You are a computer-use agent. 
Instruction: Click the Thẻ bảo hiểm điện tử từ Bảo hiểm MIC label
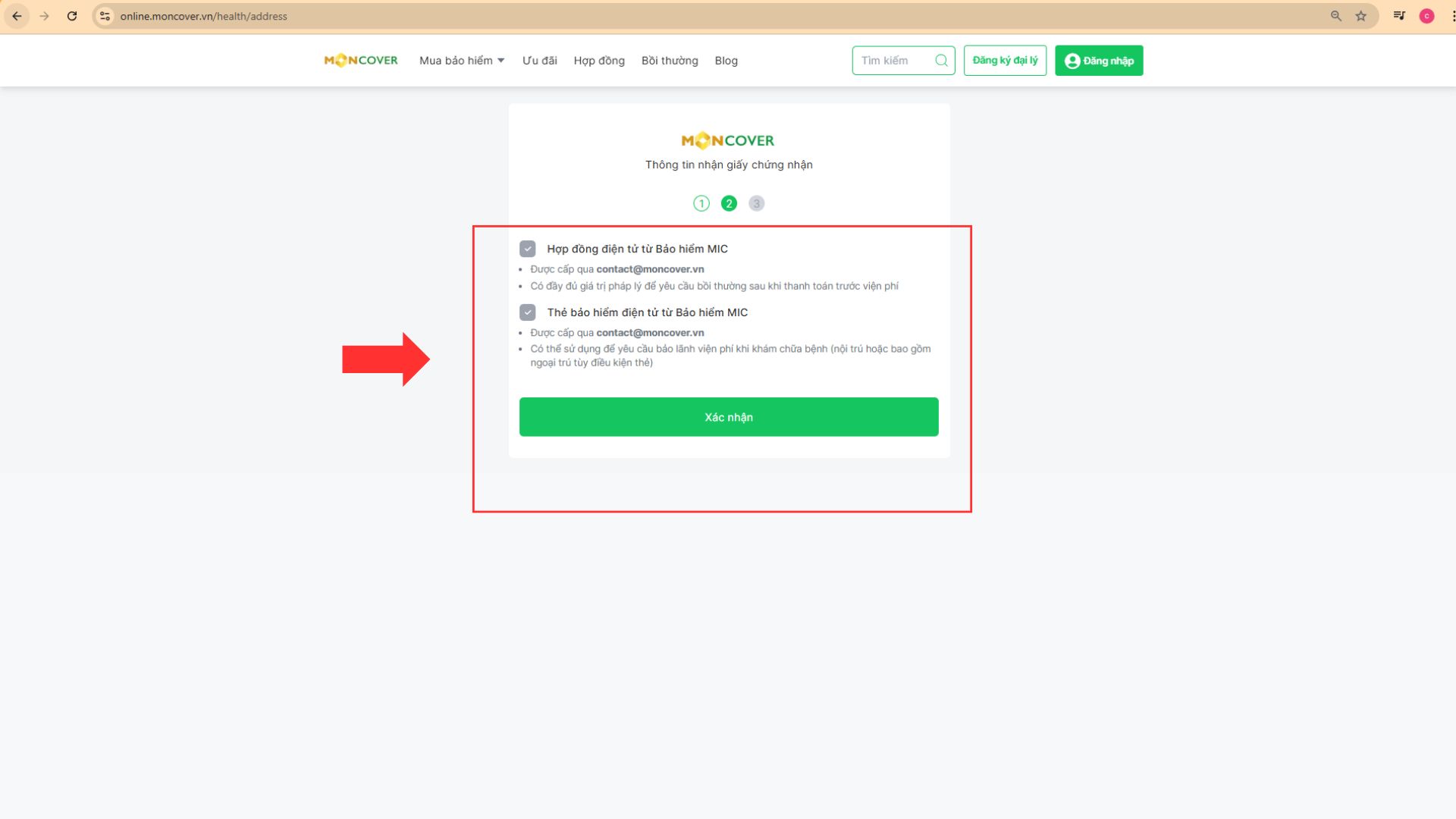click(647, 312)
